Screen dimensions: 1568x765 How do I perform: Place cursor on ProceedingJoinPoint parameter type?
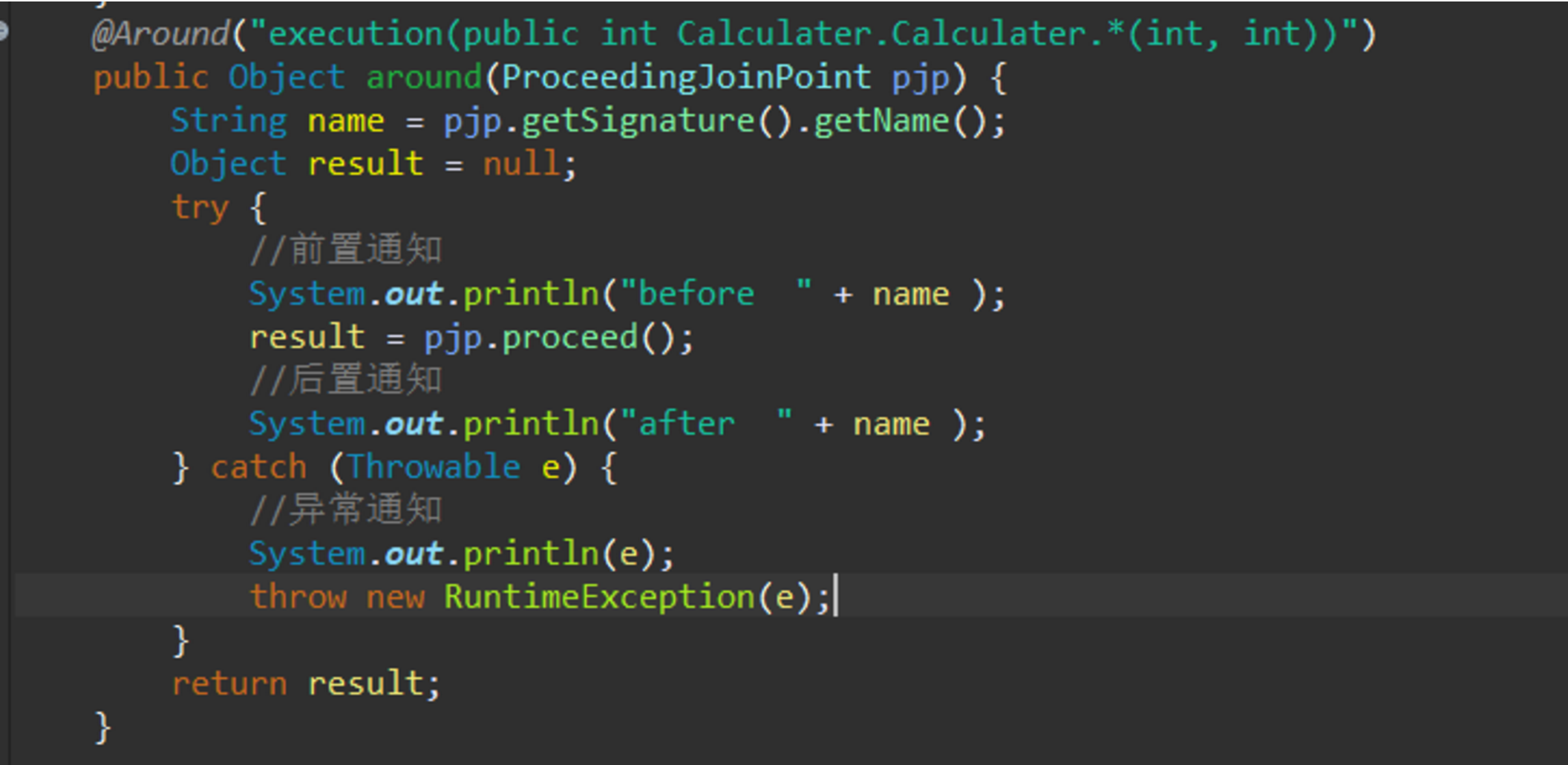click(686, 78)
